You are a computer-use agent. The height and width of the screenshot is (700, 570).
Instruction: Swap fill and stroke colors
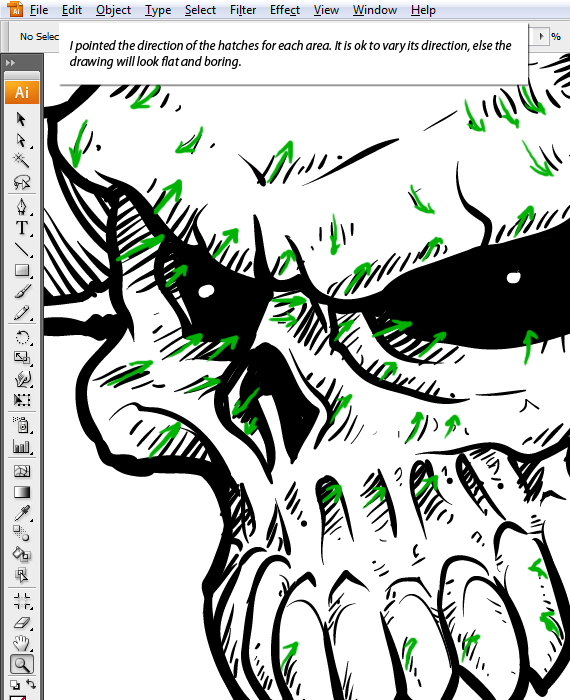coord(31,684)
